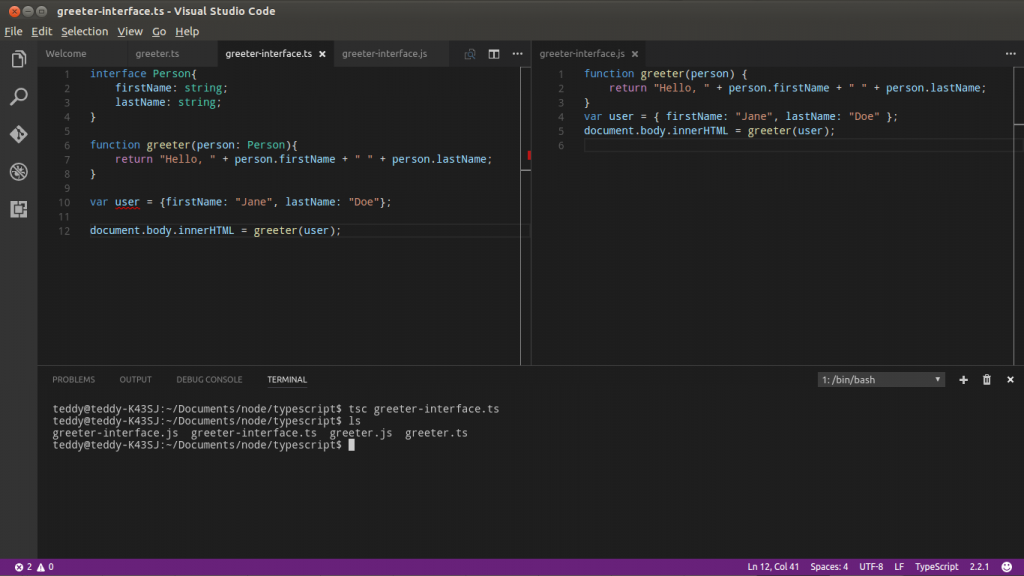The image size is (1024, 576).
Task: Open the Selection menu
Action: tap(84, 31)
